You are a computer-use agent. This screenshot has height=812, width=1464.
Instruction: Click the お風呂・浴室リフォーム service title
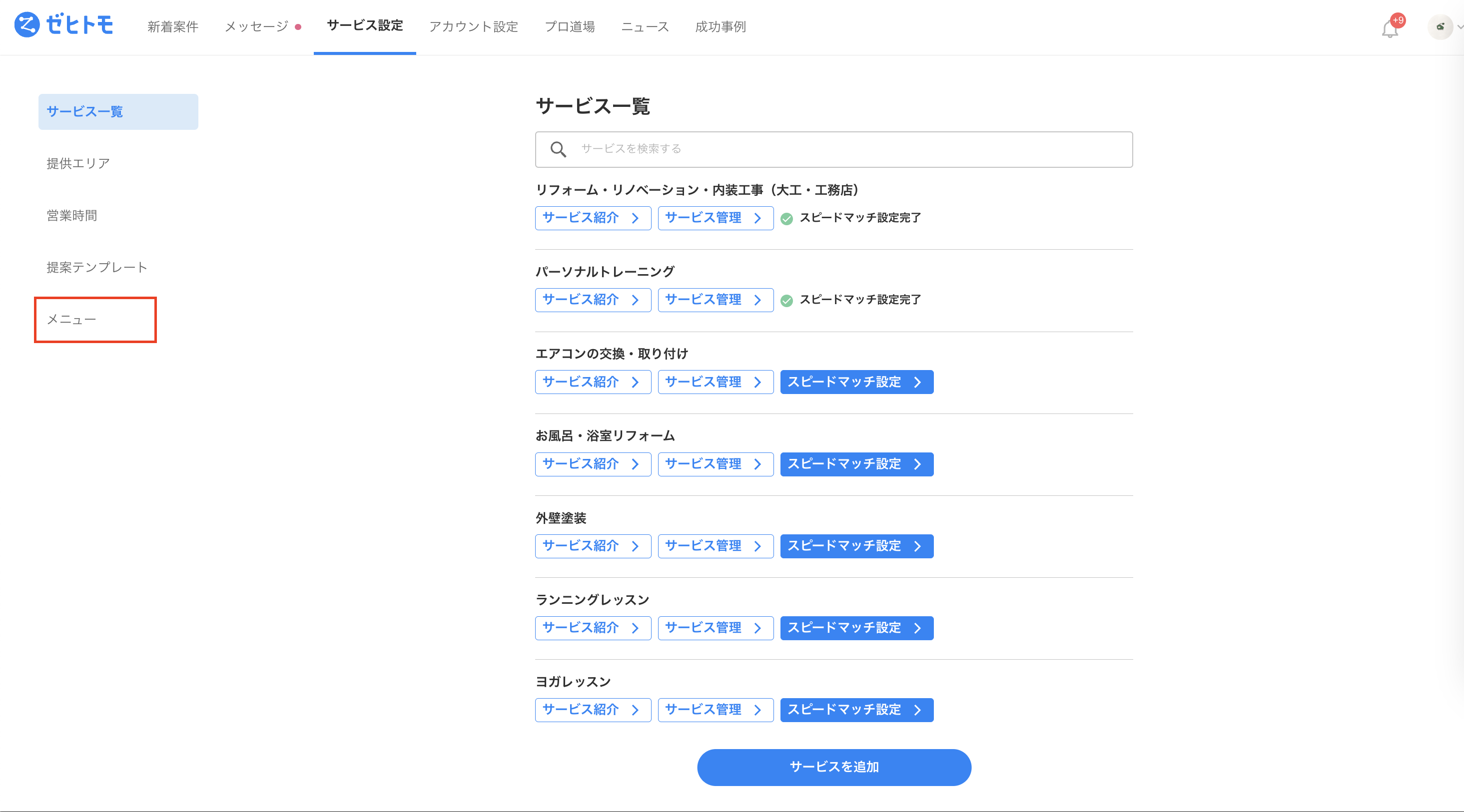pos(605,435)
